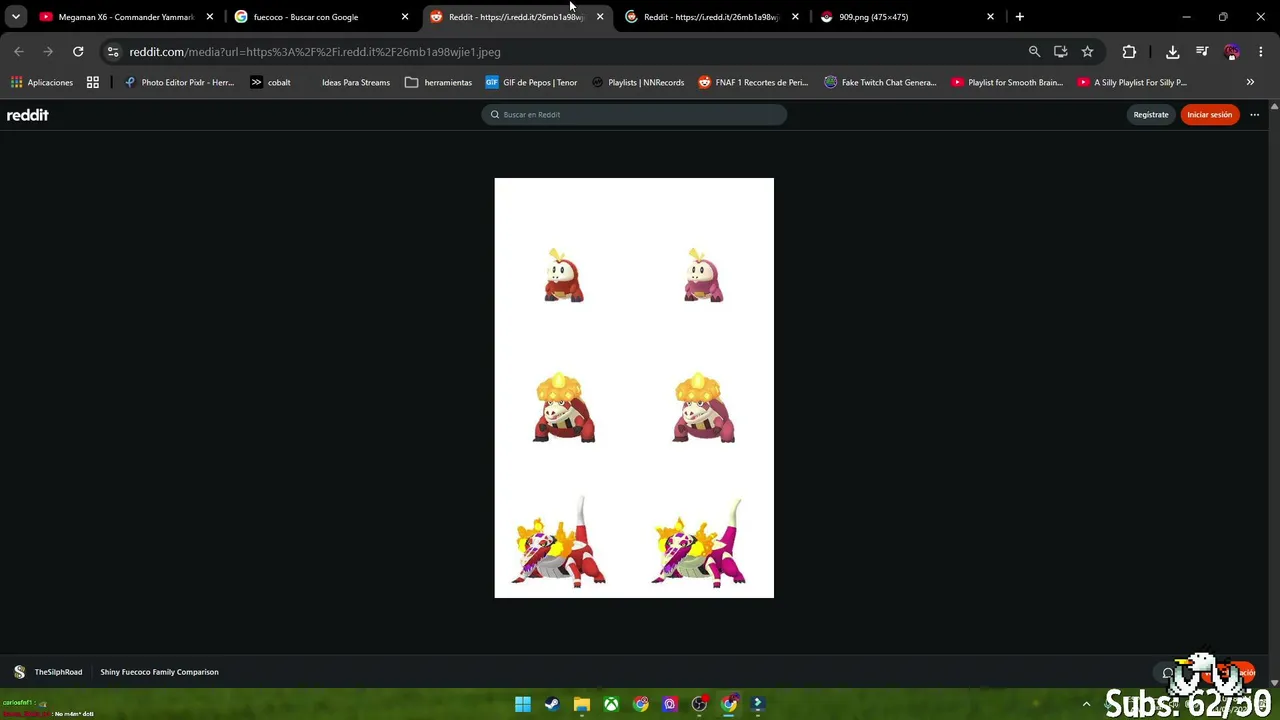
Task: Click the page scrollbar up arrow
Action: [x=1274, y=105]
